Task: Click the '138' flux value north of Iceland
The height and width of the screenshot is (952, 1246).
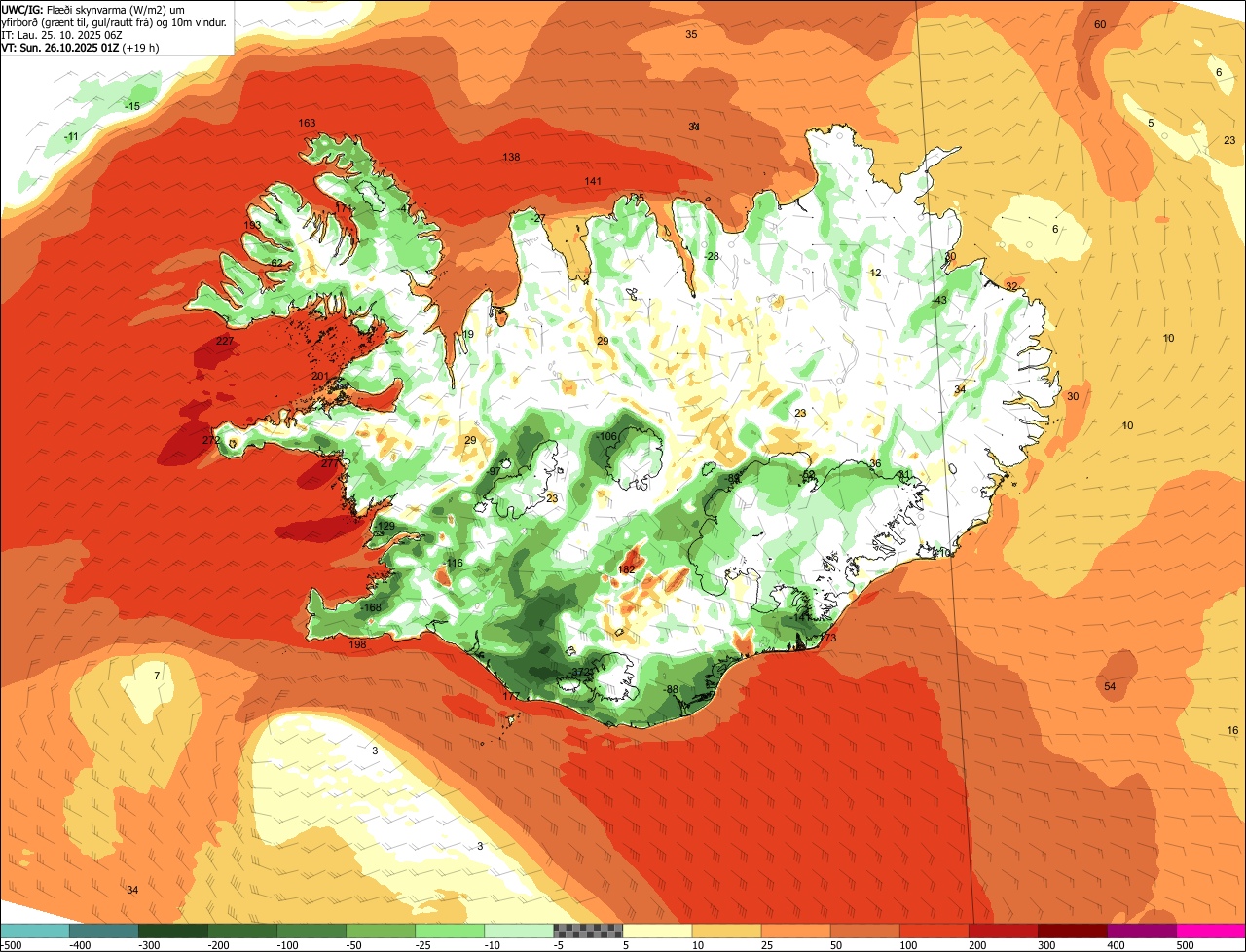Action: pos(511,157)
